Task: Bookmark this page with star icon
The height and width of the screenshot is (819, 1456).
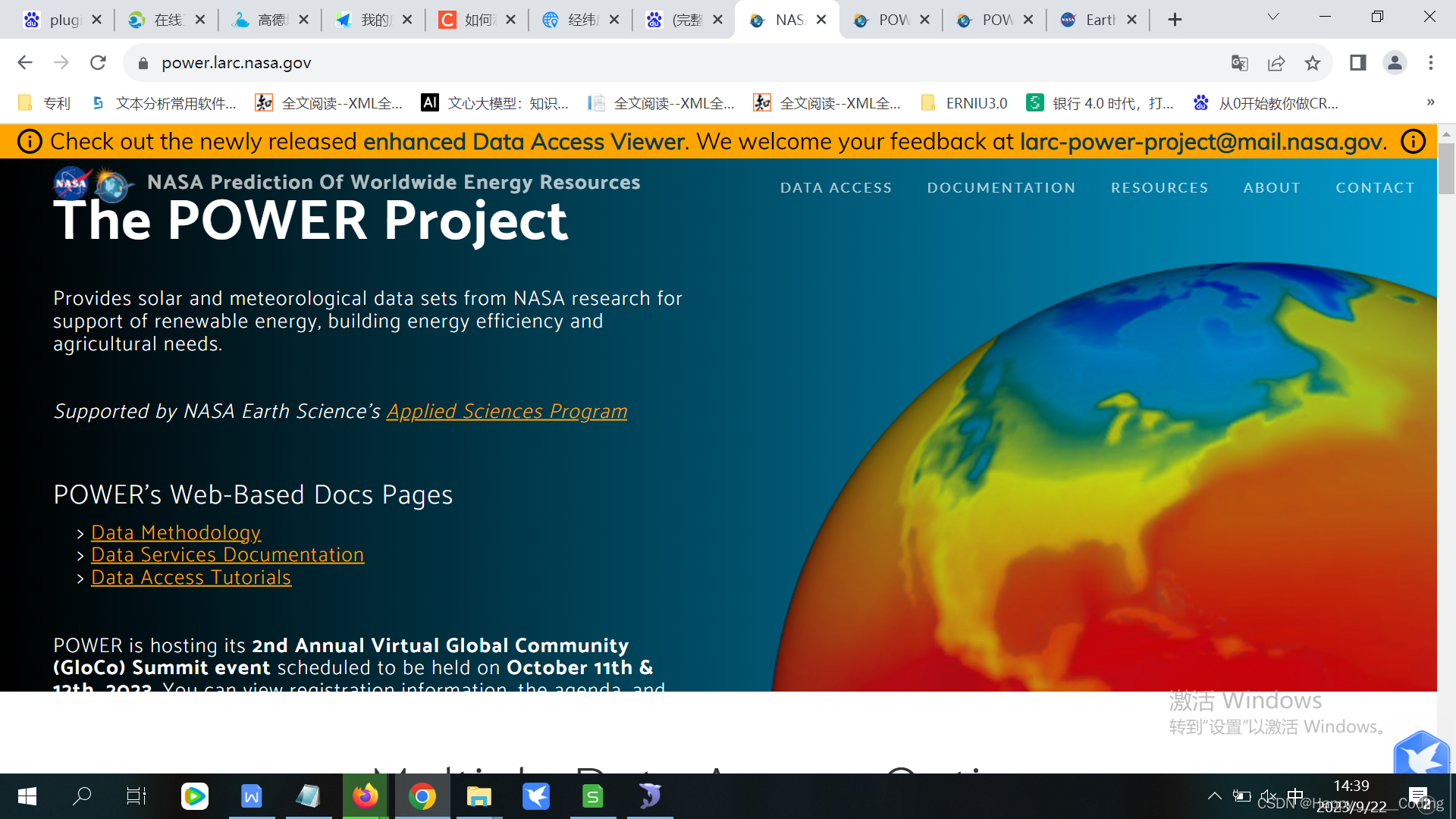Action: tap(1313, 63)
